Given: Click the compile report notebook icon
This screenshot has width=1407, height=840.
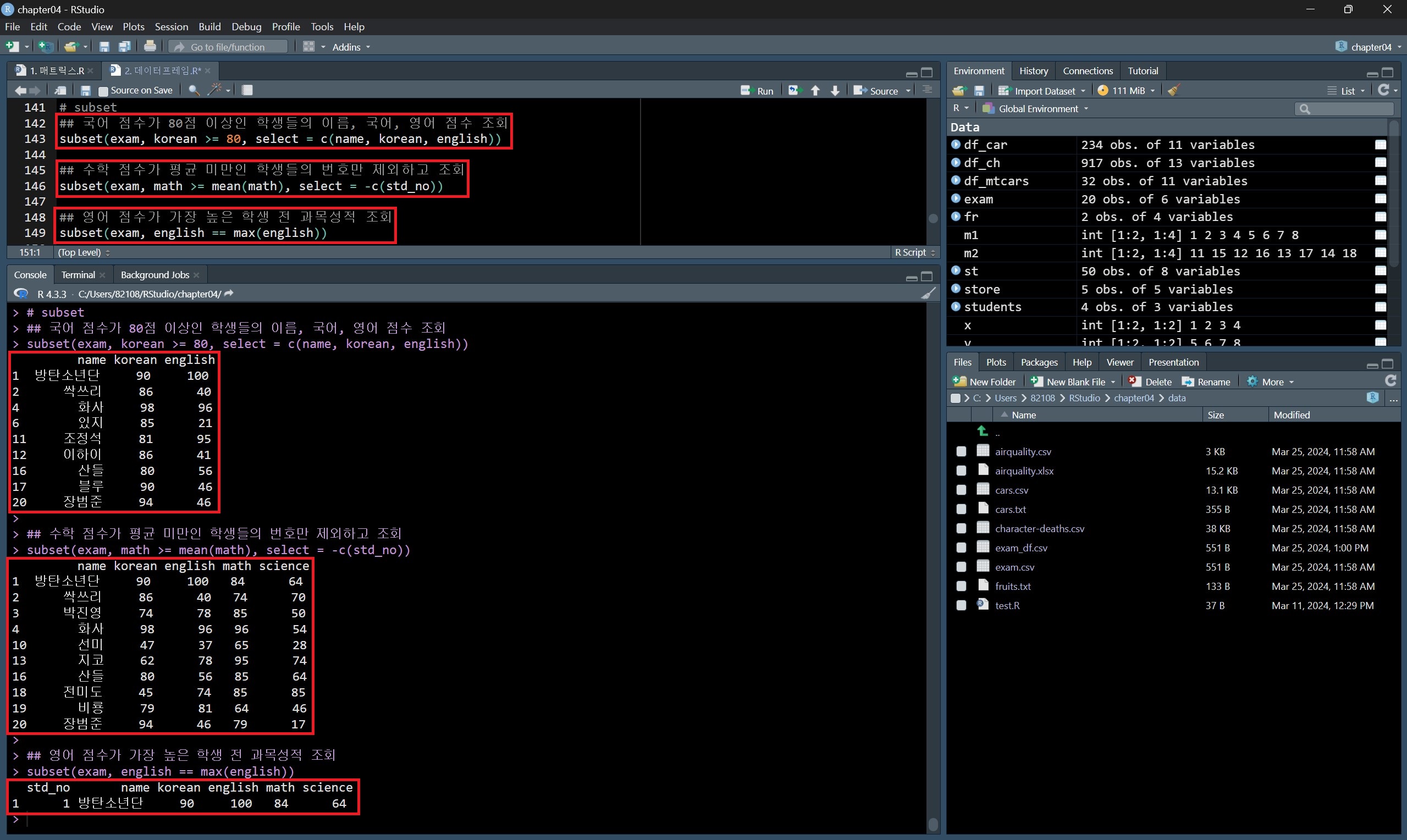Looking at the screenshot, I should pyautogui.click(x=247, y=90).
